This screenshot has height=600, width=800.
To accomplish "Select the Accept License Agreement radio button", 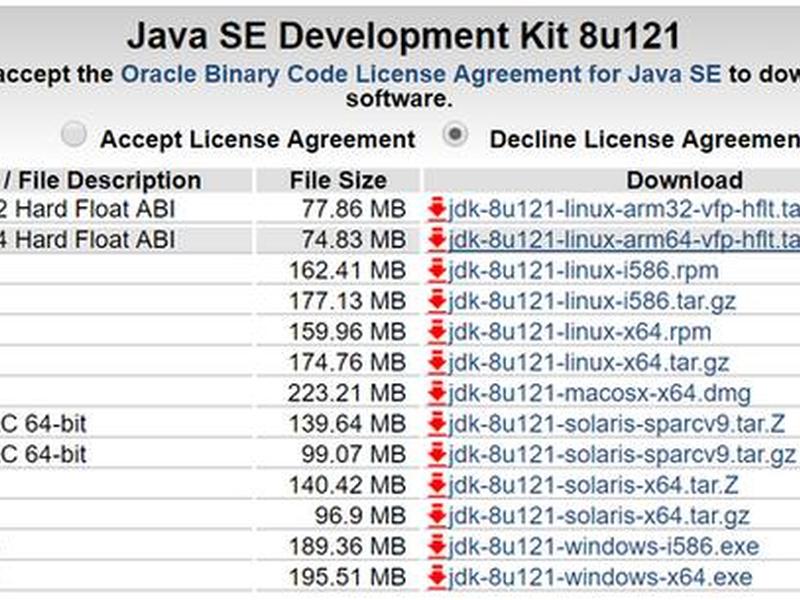I will [73, 135].
